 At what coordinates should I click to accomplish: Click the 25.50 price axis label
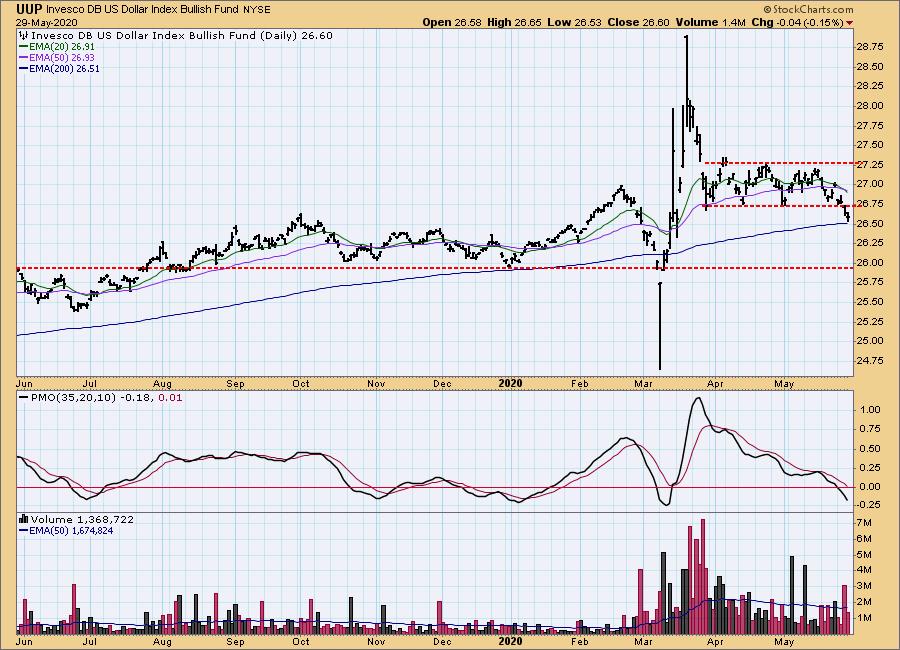[x=870, y=301]
